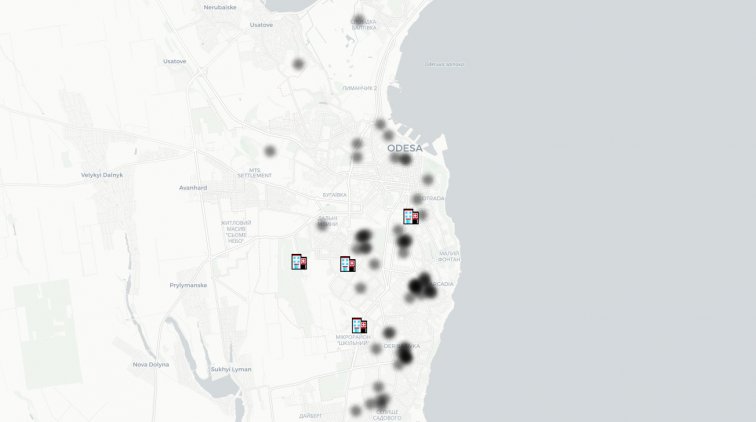The image size is (756, 422).
Task: Click the Nerubaiske label
Action: (220, 7)
